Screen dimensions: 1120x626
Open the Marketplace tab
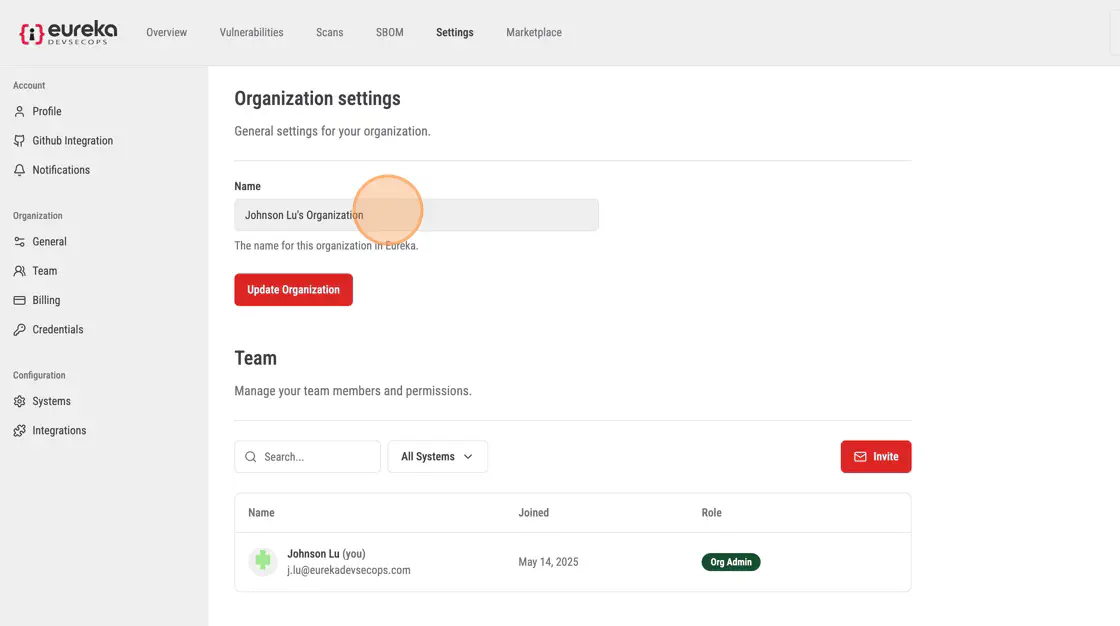click(533, 33)
